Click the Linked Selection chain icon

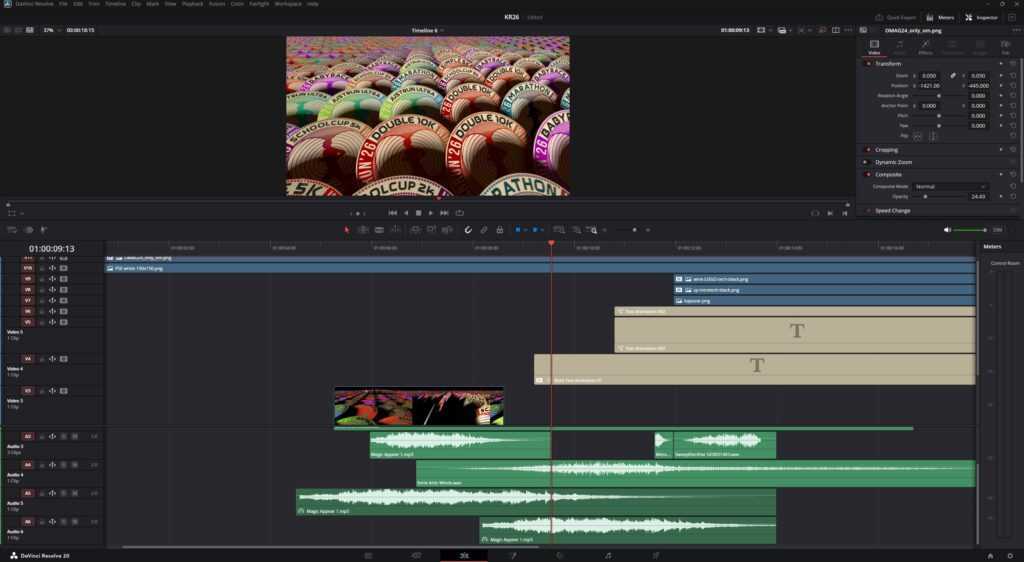coord(483,230)
